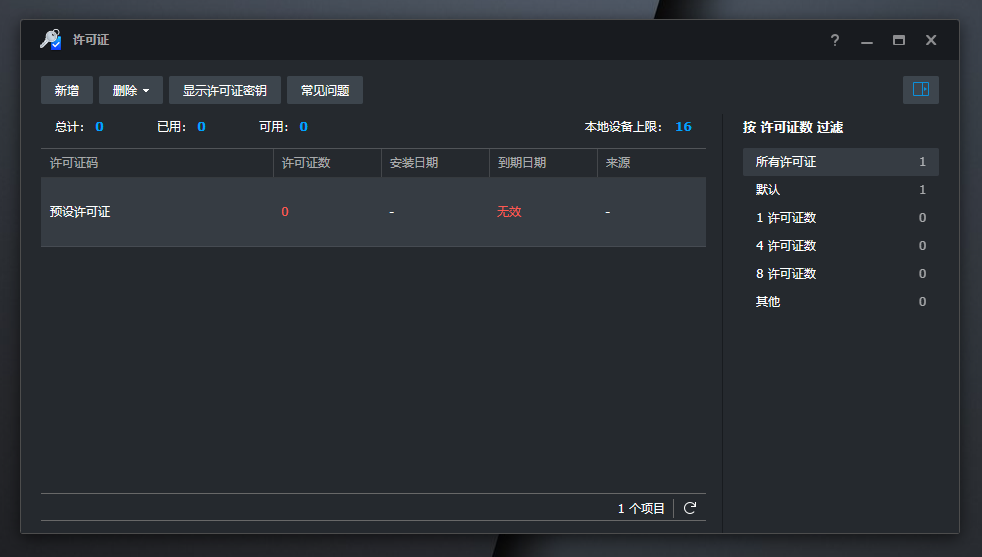Toggle the side filter panel icon
Viewport: 982px width, 557px height.
(920, 90)
